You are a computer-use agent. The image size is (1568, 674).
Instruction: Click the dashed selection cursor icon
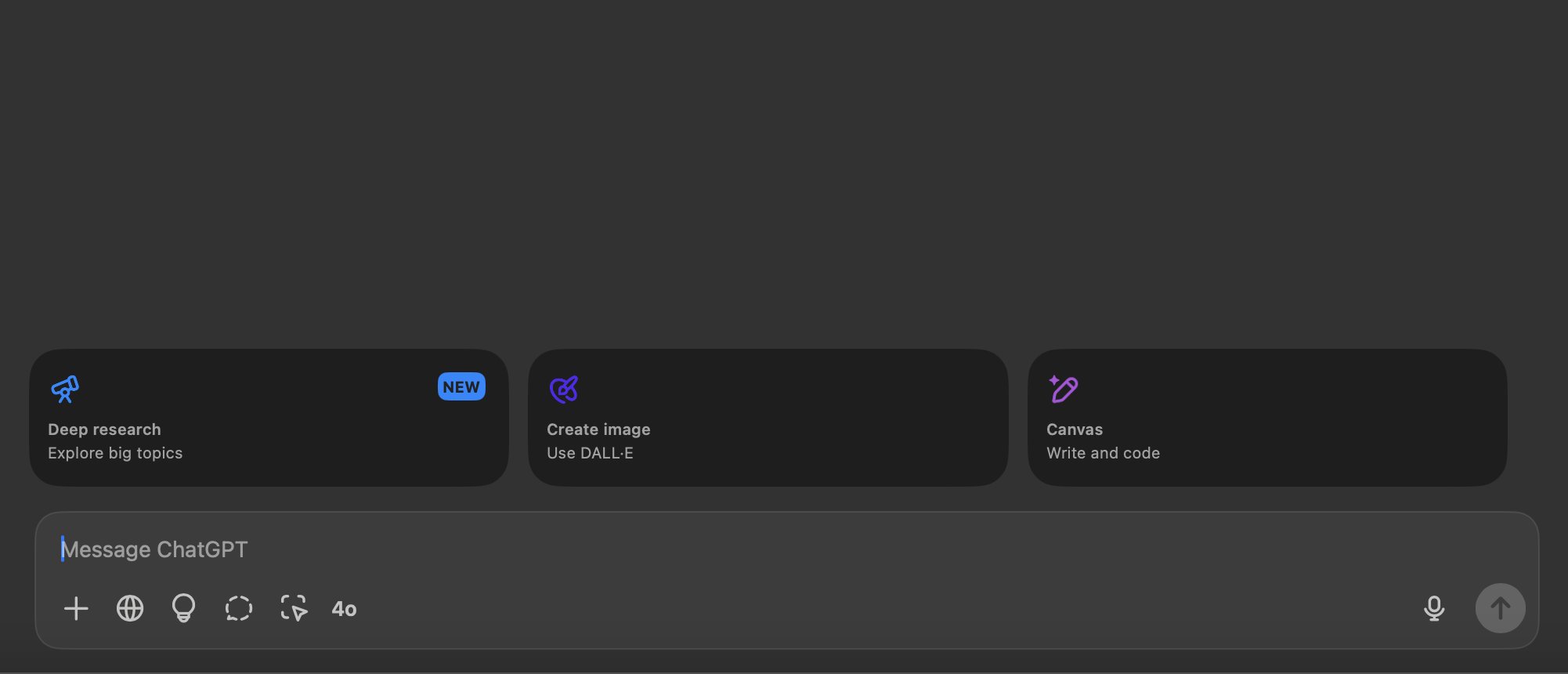[x=294, y=609]
